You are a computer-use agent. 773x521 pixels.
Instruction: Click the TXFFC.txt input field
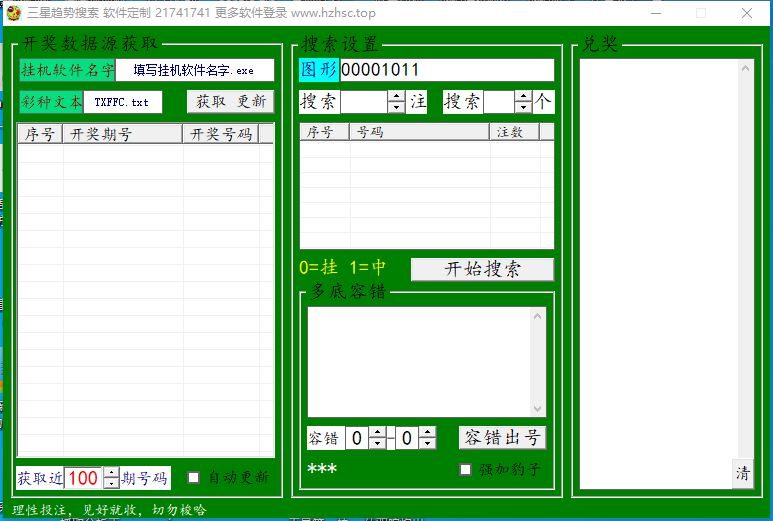(x=123, y=102)
